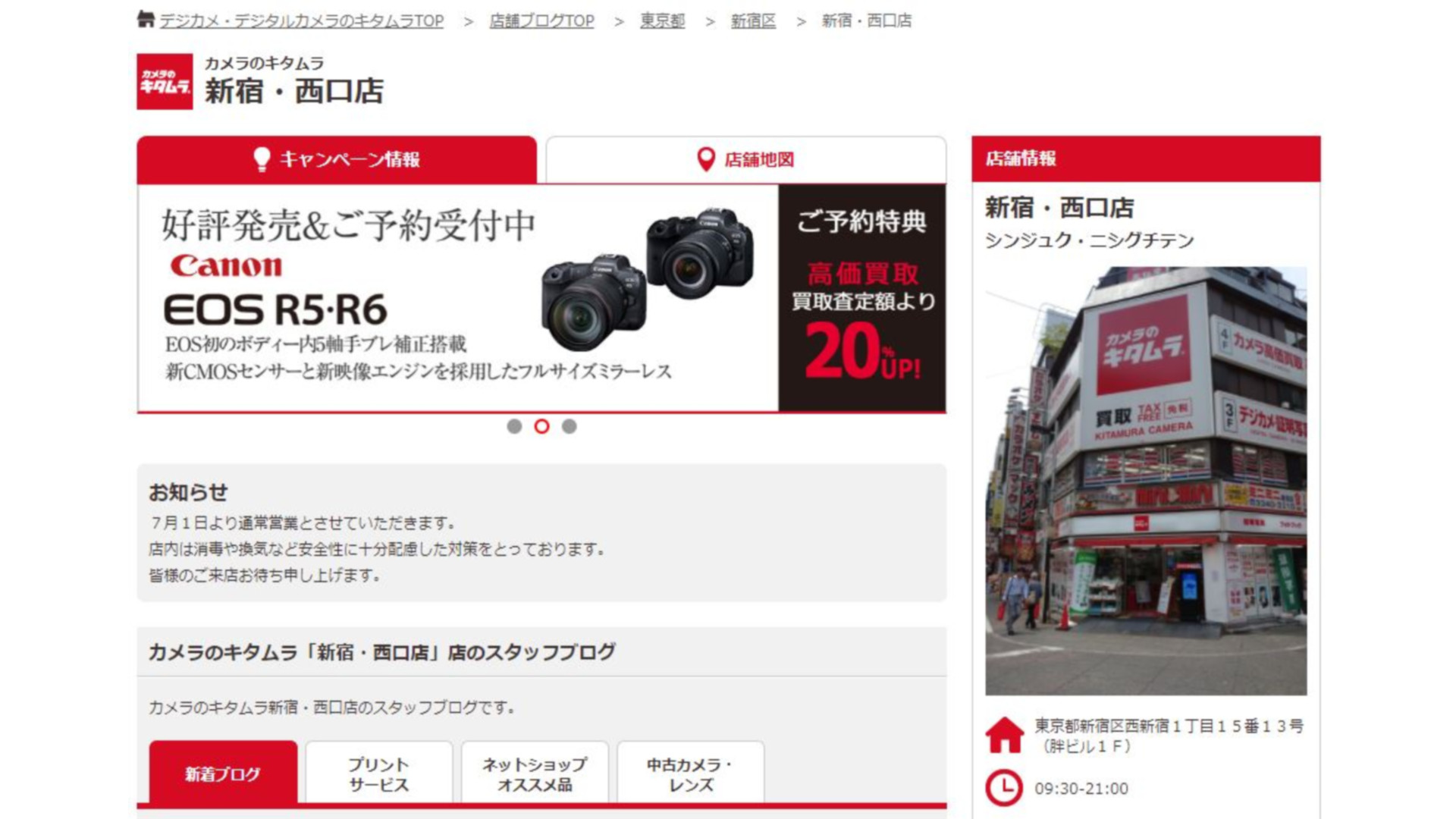Click the map pin icon

705,159
